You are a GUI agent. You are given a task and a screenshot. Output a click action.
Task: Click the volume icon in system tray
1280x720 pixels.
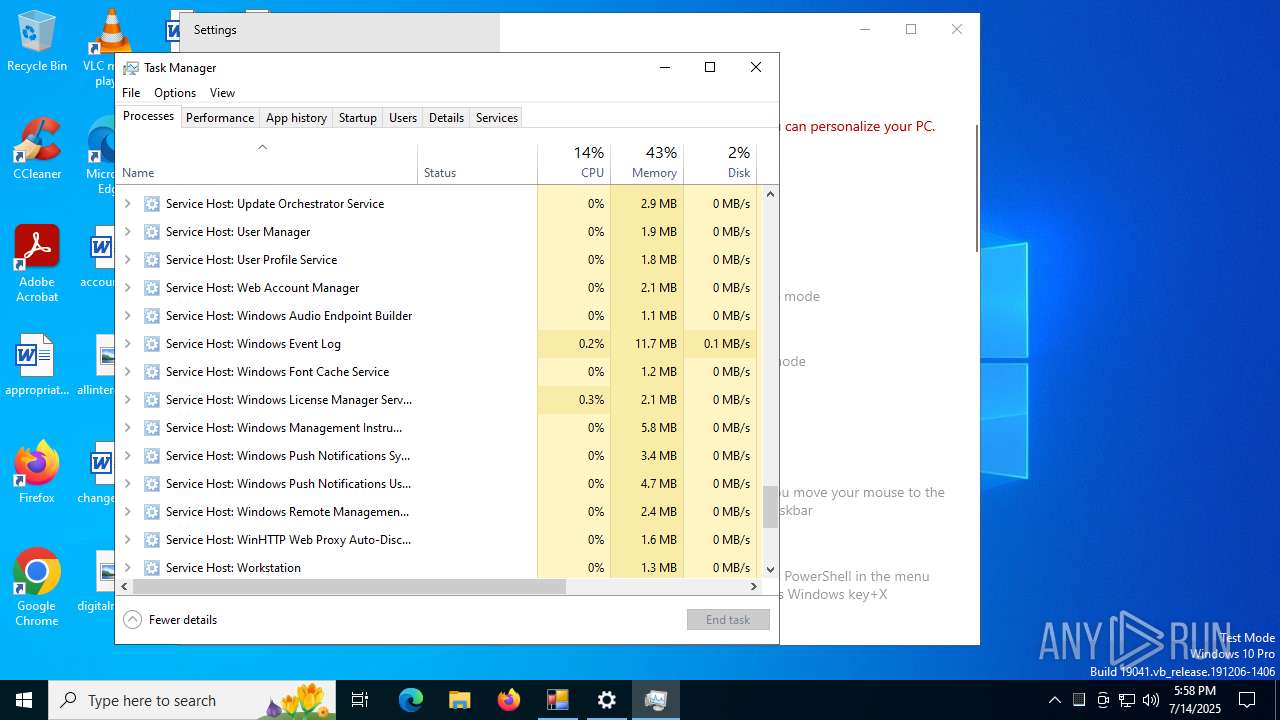(x=1151, y=700)
